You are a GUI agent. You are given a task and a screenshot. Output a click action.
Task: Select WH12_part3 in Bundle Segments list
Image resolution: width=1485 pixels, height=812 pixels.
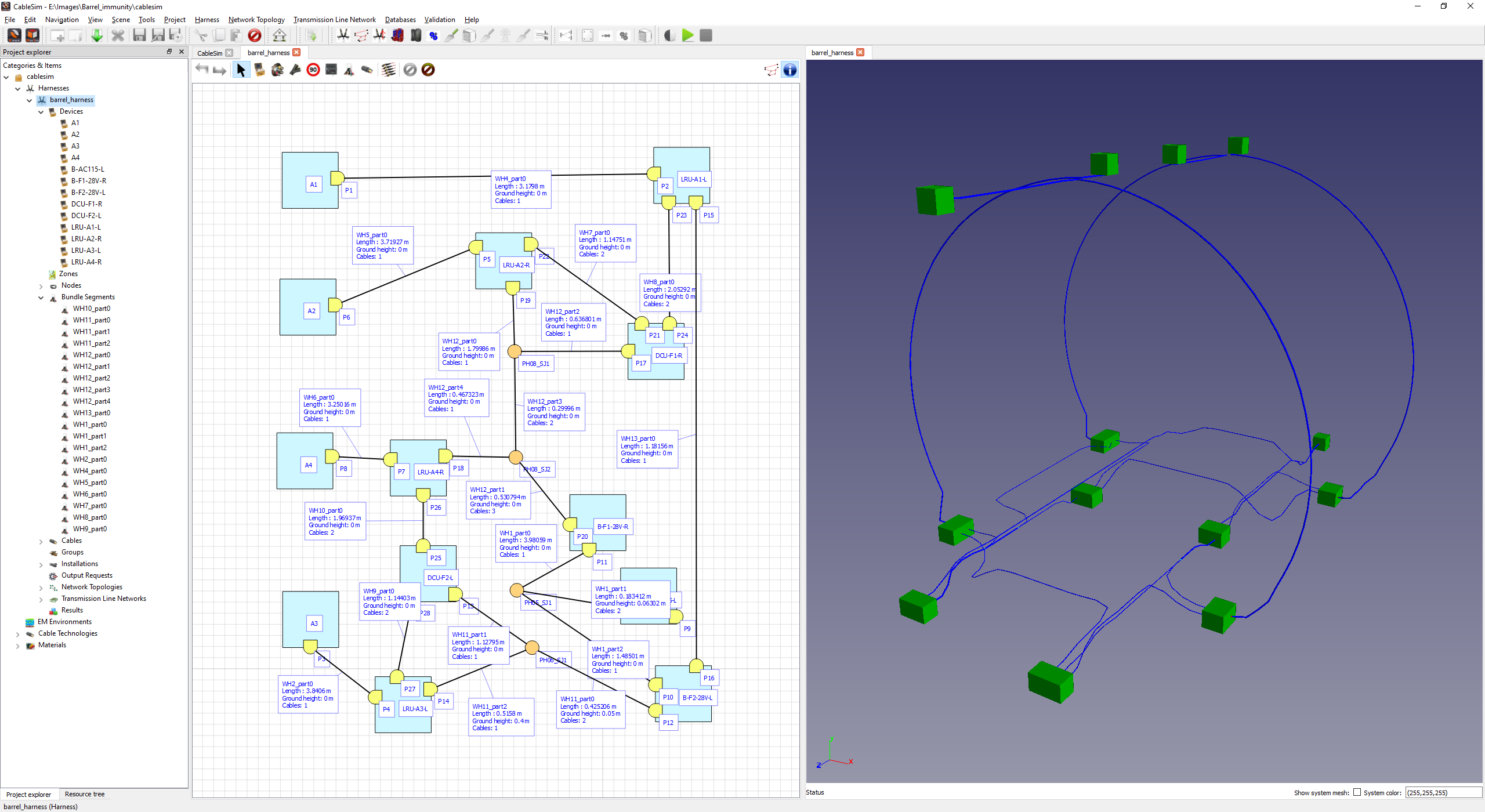tap(91, 390)
